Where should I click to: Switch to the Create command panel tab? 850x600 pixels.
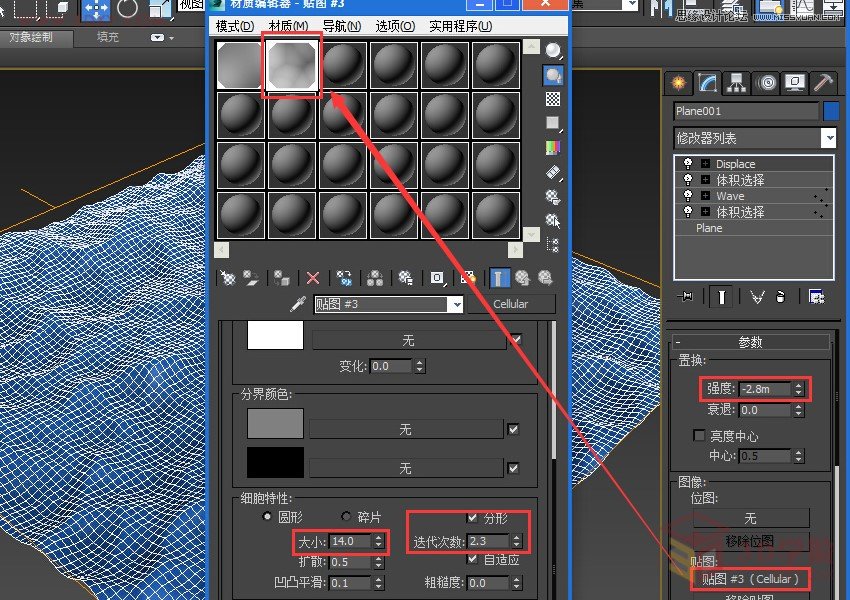(678, 83)
